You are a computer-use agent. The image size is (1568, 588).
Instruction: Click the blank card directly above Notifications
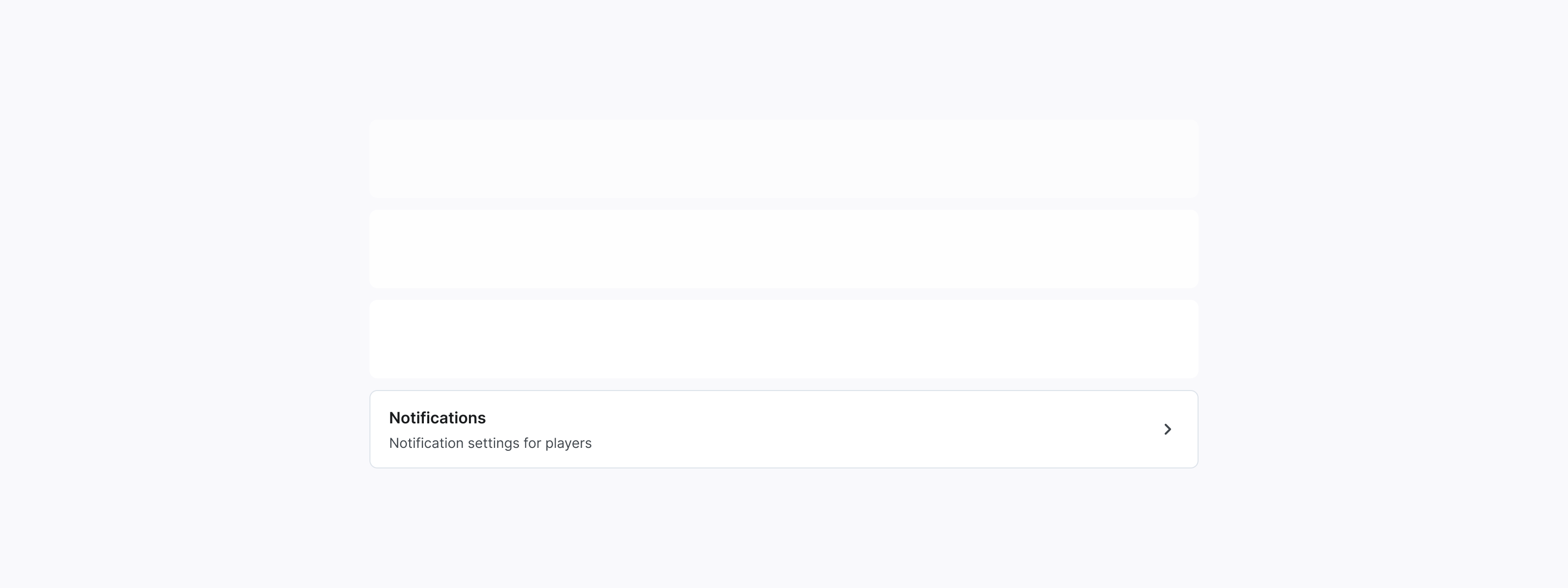pos(784,339)
